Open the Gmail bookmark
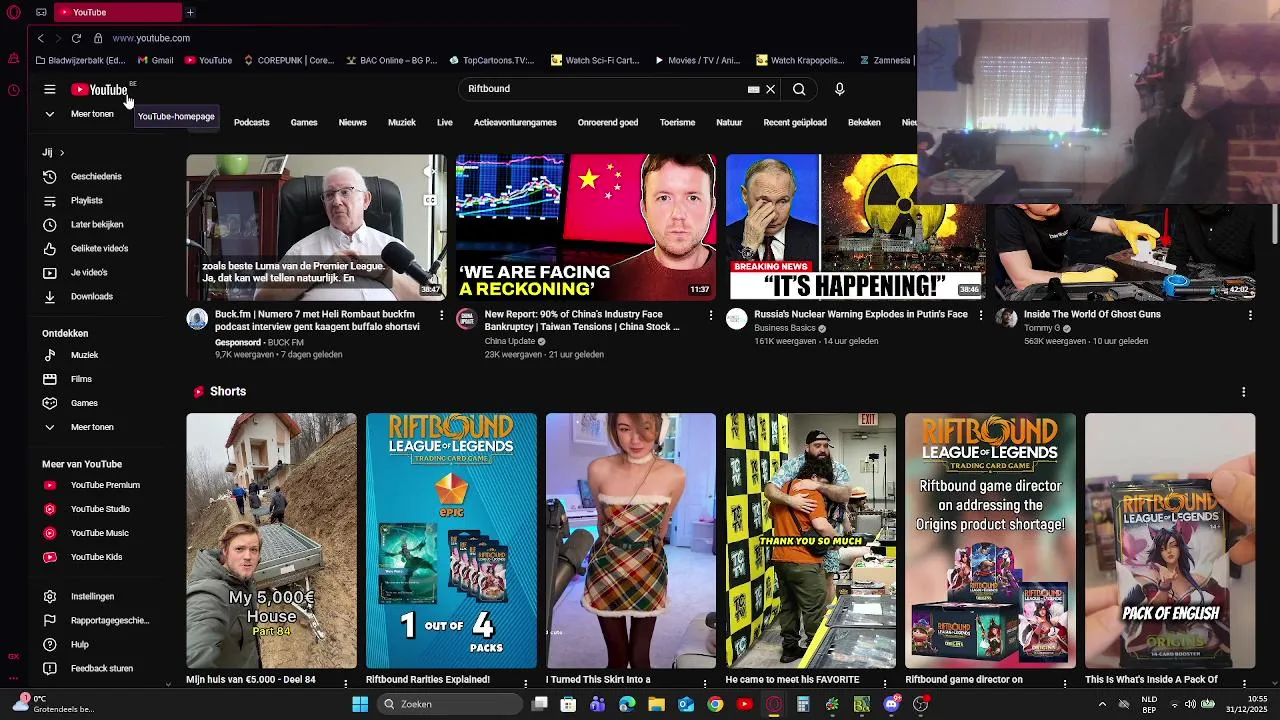The width and height of the screenshot is (1280, 720). pyautogui.click(x=155, y=60)
